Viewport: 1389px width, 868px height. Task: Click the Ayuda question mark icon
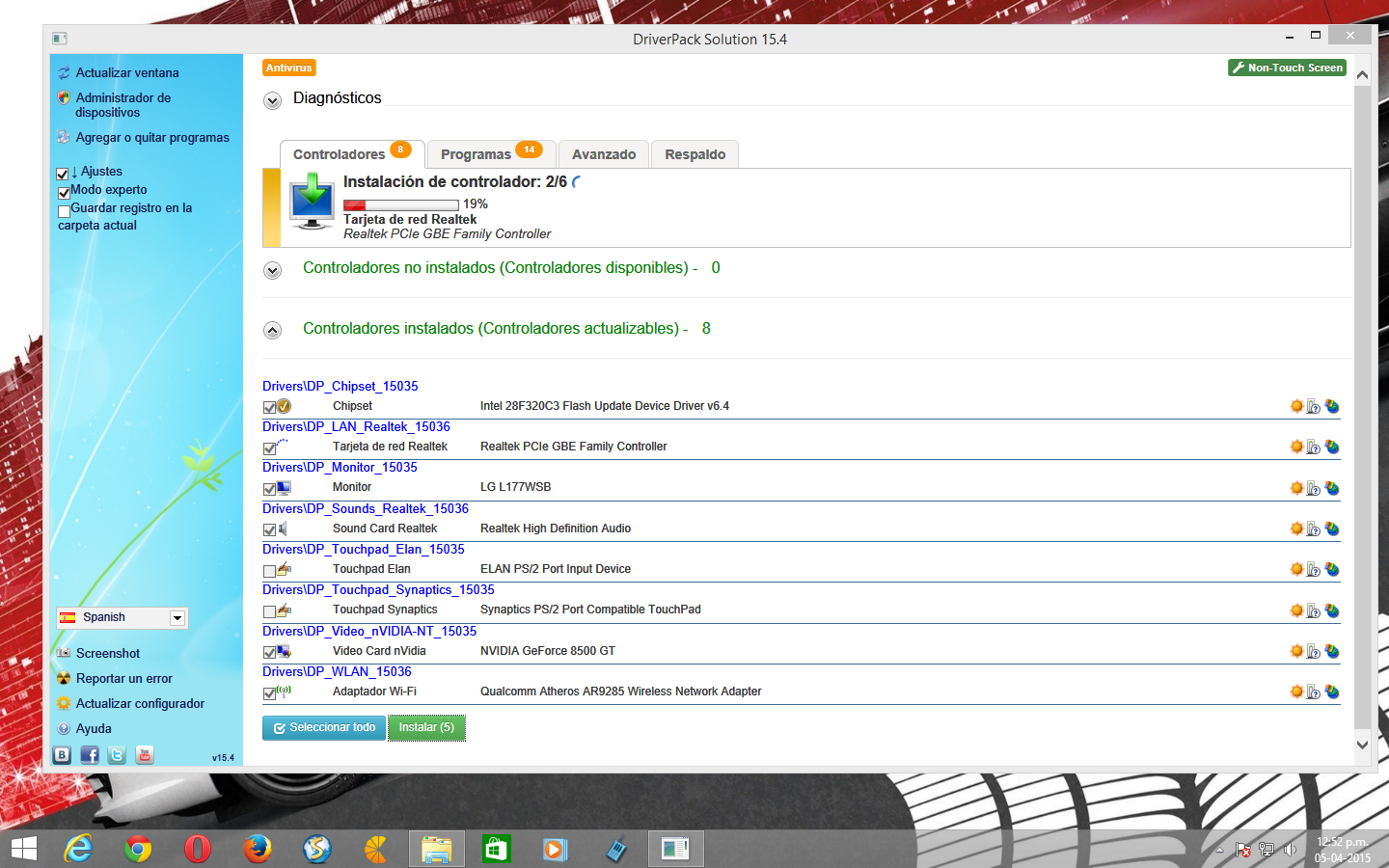(64, 728)
